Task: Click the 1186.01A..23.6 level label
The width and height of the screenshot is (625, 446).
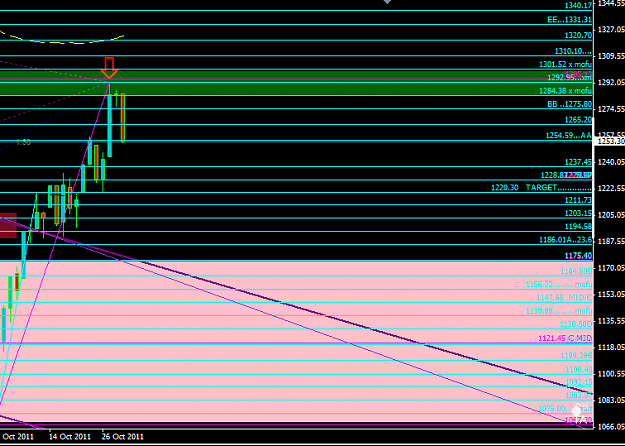Action: tap(565, 240)
